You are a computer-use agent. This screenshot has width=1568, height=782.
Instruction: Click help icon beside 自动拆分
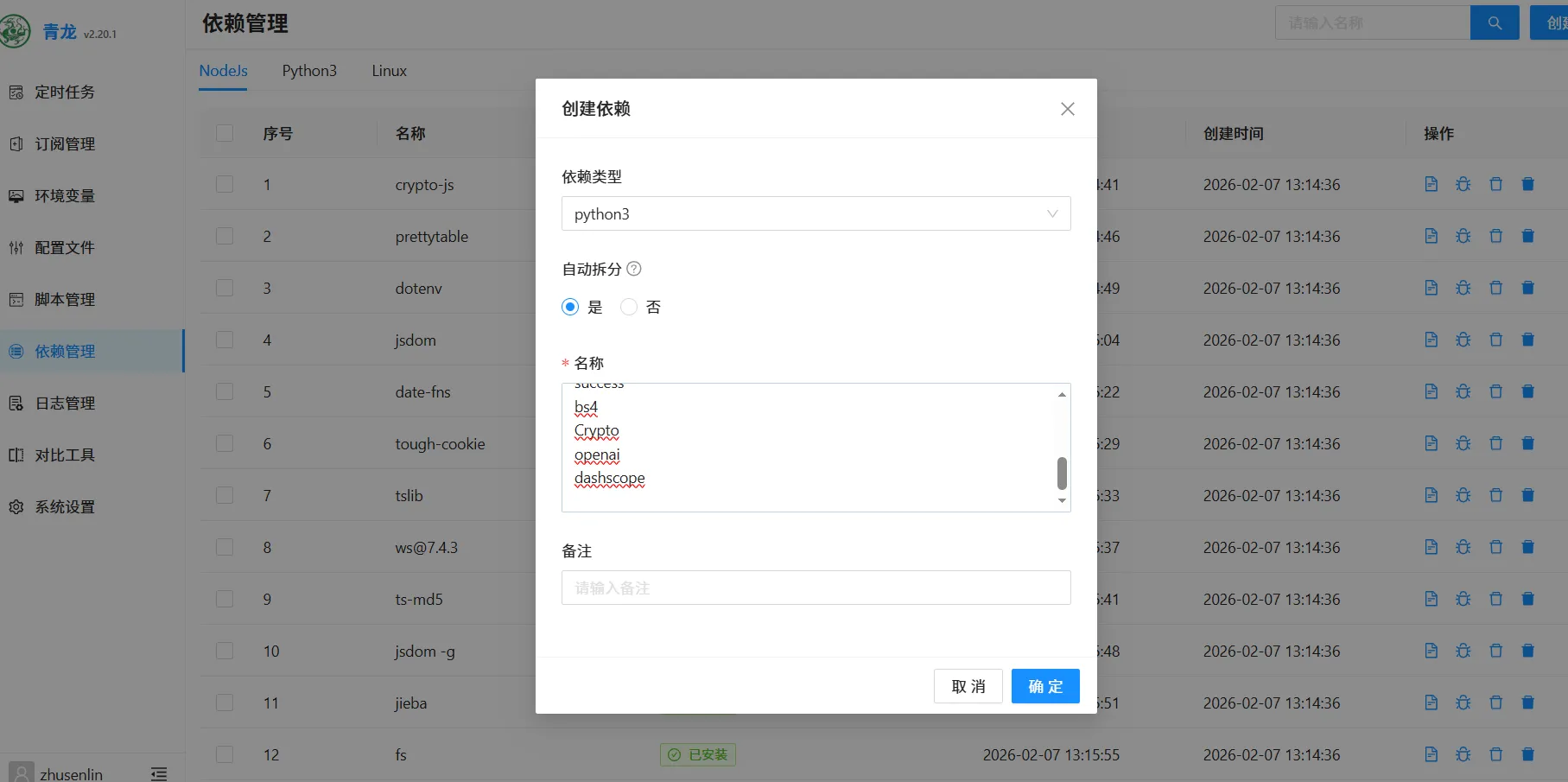[634, 269]
